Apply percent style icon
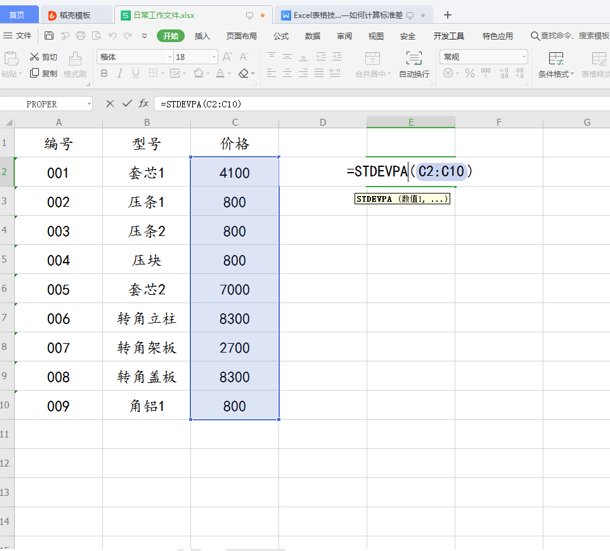Viewport: 610px width, 551px height. coord(470,73)
